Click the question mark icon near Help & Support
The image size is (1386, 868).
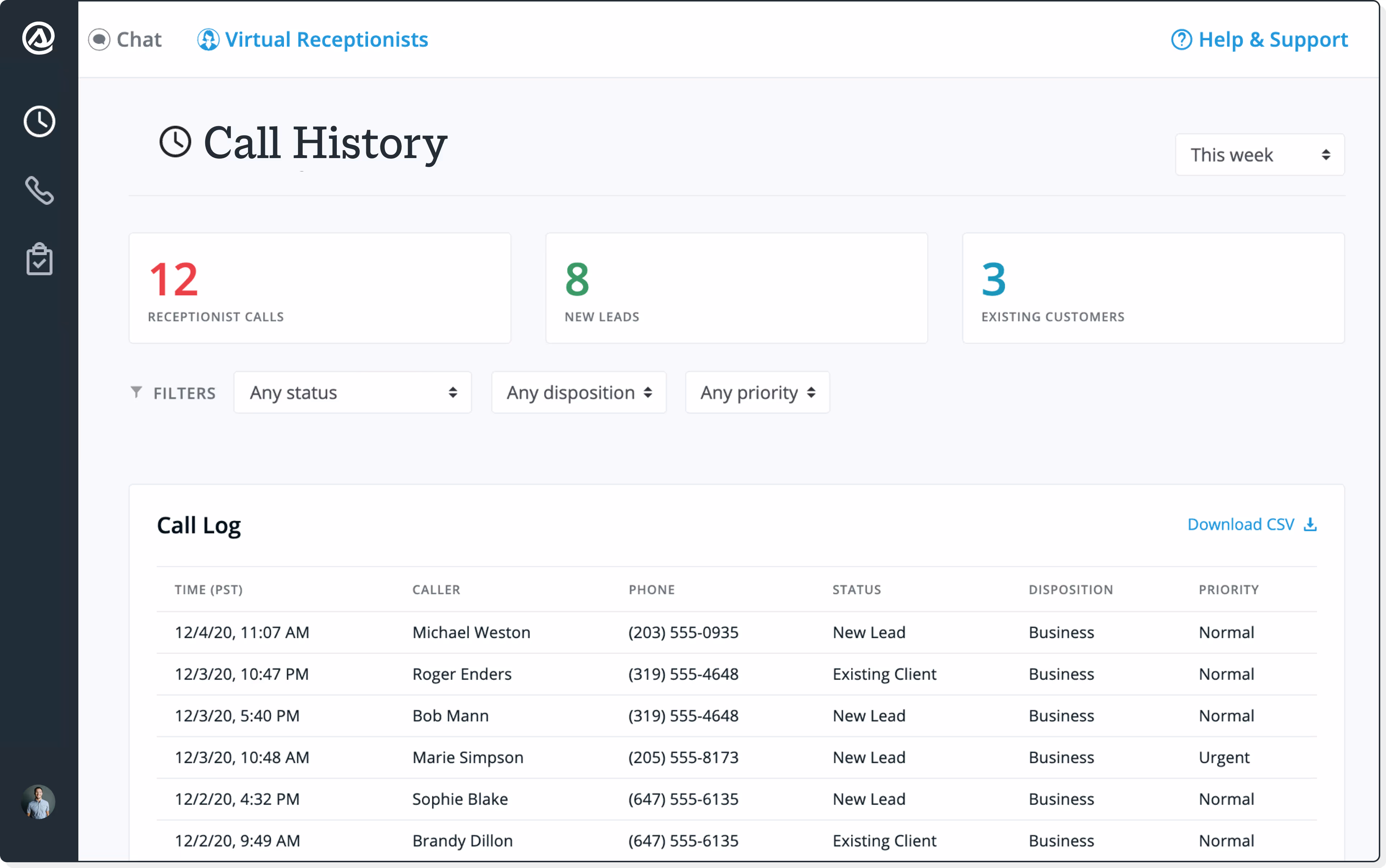click(1183, 39)
